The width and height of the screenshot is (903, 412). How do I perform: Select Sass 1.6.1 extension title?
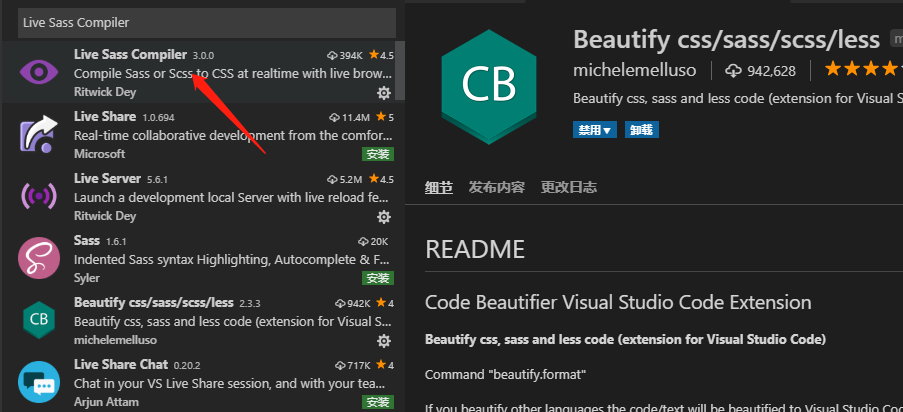pyautogui.click(x=86, y=240)
